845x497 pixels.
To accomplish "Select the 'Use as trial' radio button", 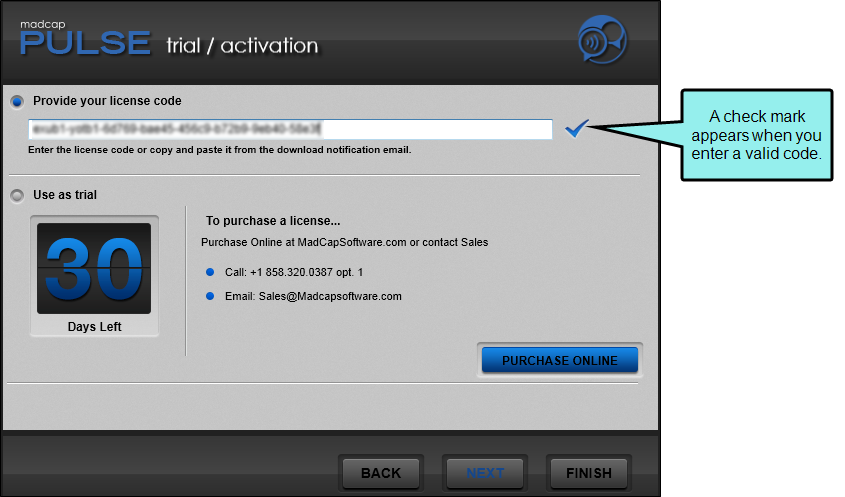I will (x=17, y=195).
